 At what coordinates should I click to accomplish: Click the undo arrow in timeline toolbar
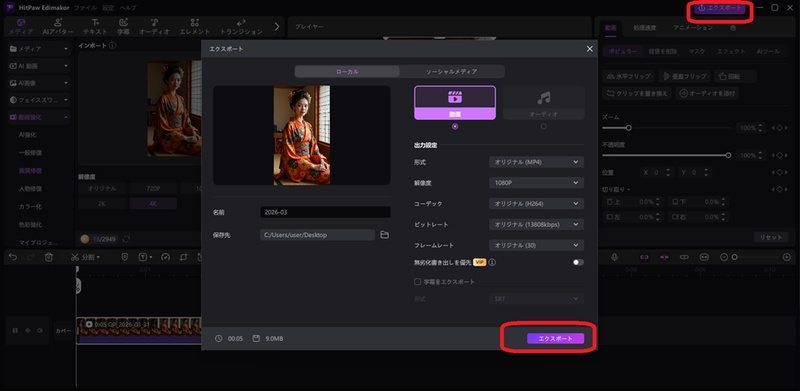tap(13, 257)
